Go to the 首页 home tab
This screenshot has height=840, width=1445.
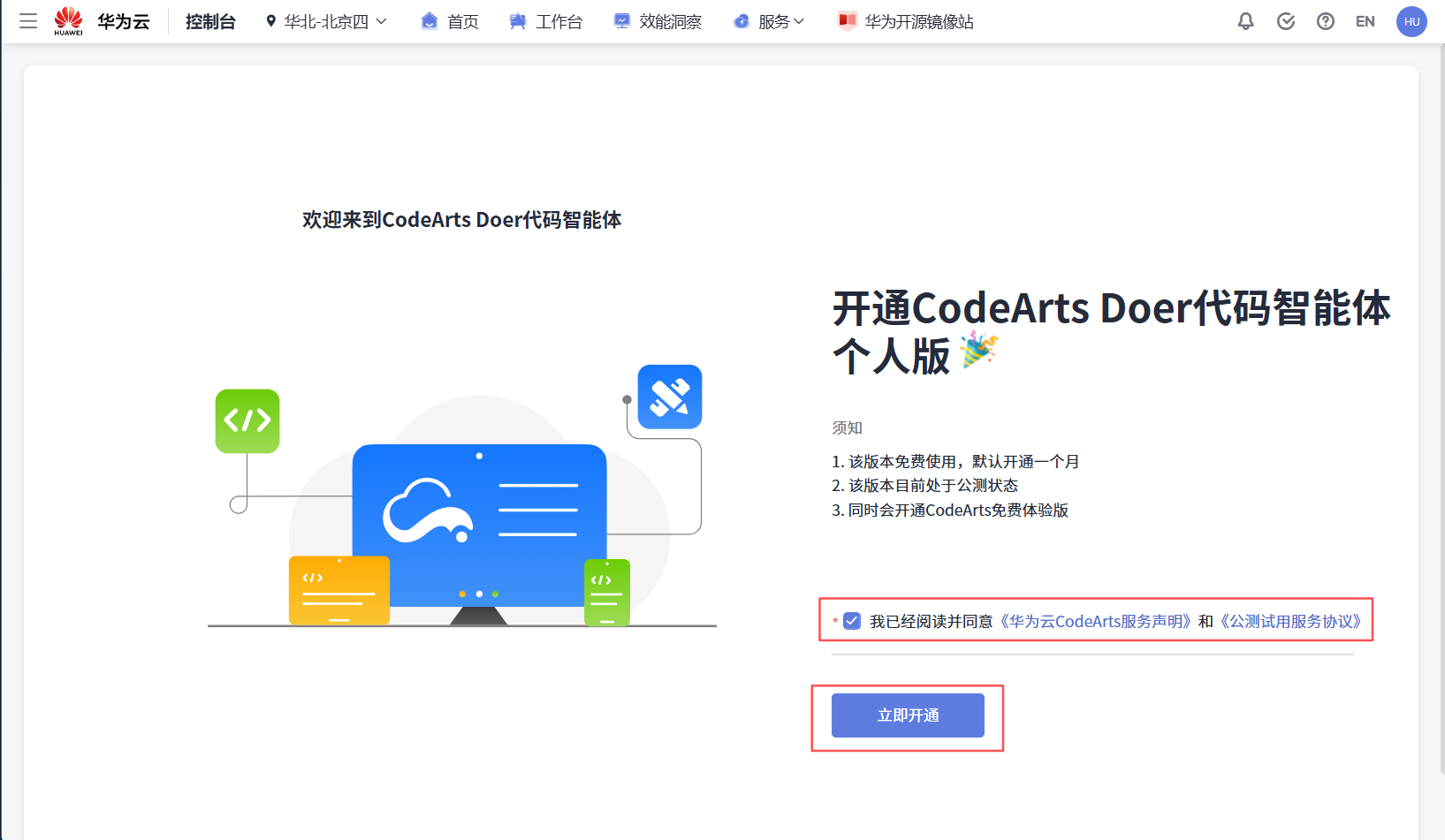click(x=450, y=21)
